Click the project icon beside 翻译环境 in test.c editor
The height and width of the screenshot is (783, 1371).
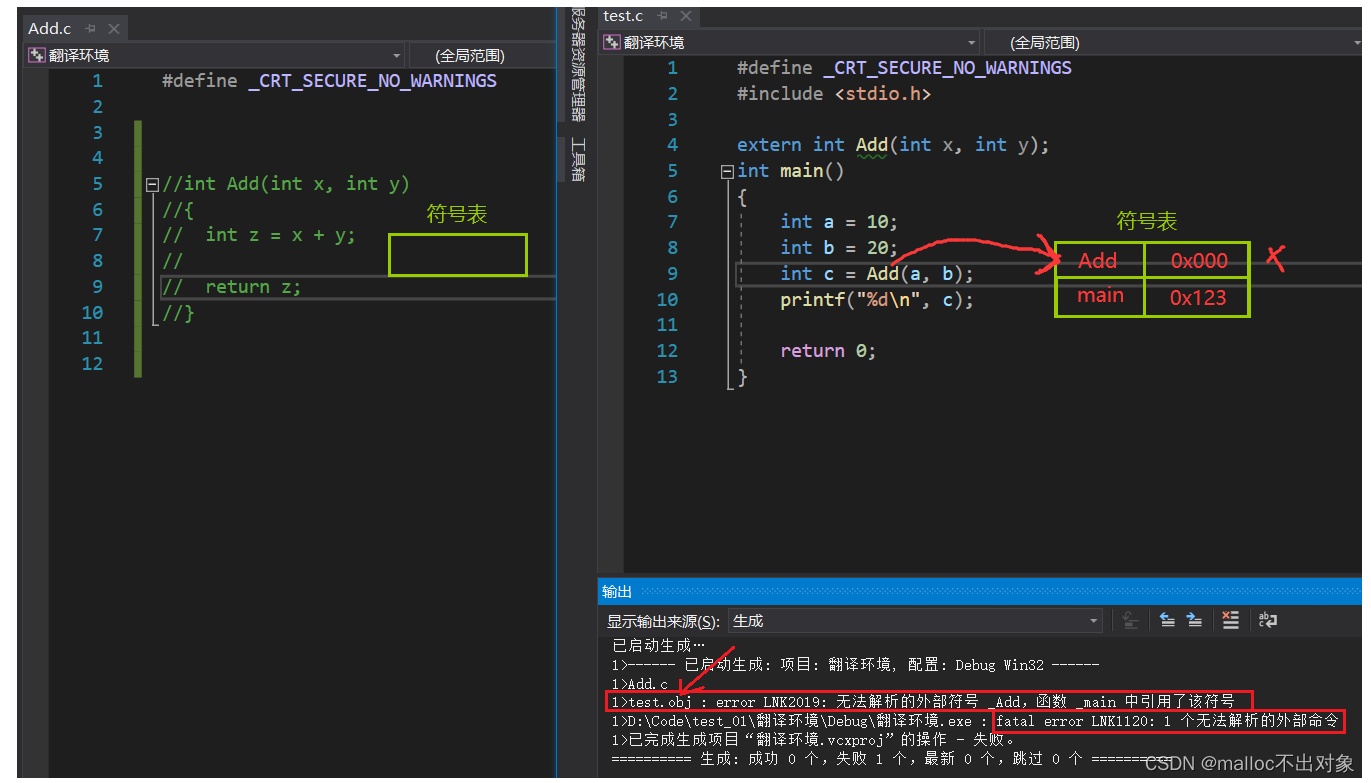(x=612, y=42)
